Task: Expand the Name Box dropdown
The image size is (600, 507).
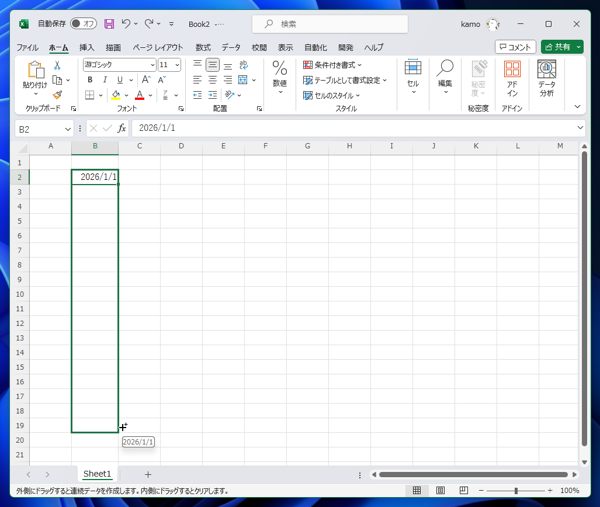Action: click(x=68, y=129)
